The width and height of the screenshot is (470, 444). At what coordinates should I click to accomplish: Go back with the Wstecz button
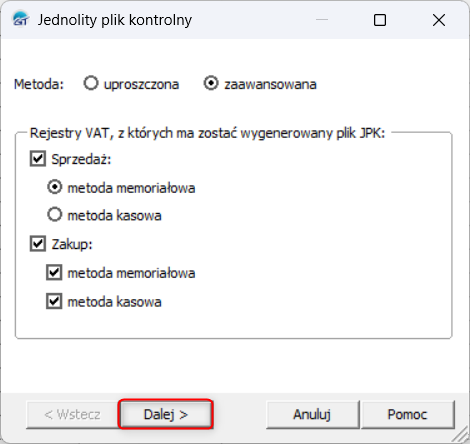click(x=72, y=414)
